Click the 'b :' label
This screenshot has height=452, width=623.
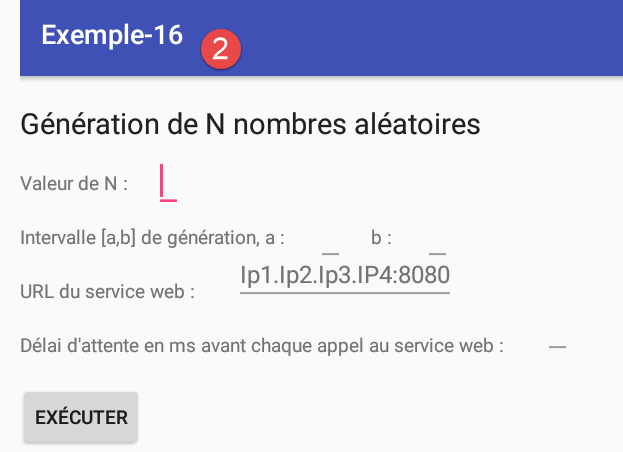click(381, 238)
